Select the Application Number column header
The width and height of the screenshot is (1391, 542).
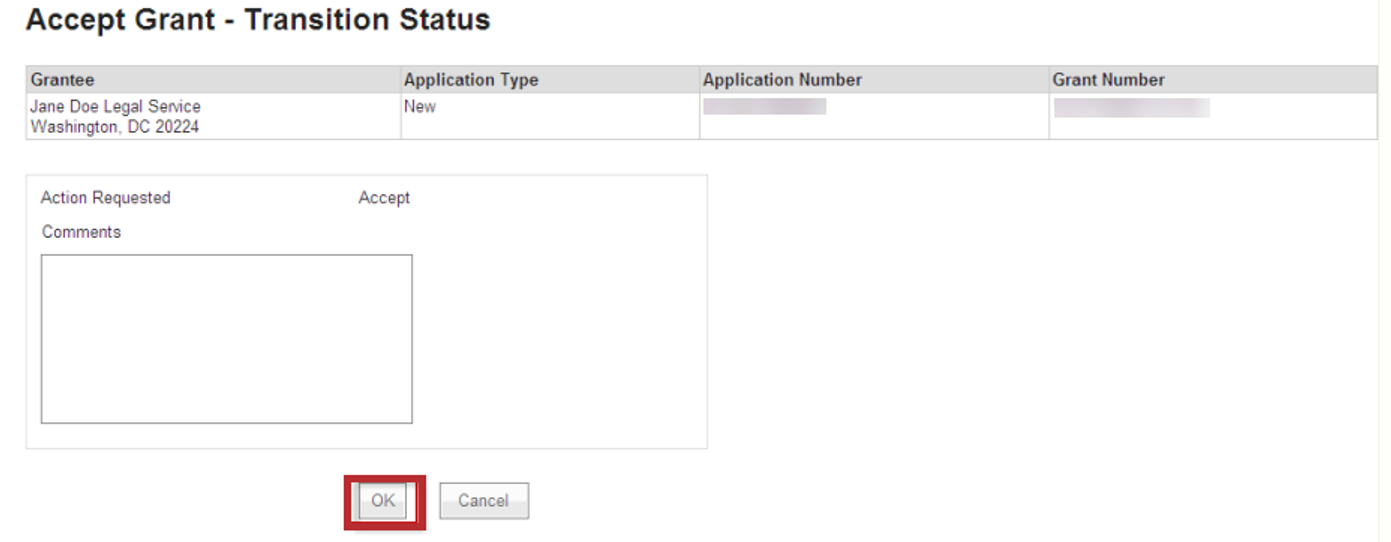782,80
